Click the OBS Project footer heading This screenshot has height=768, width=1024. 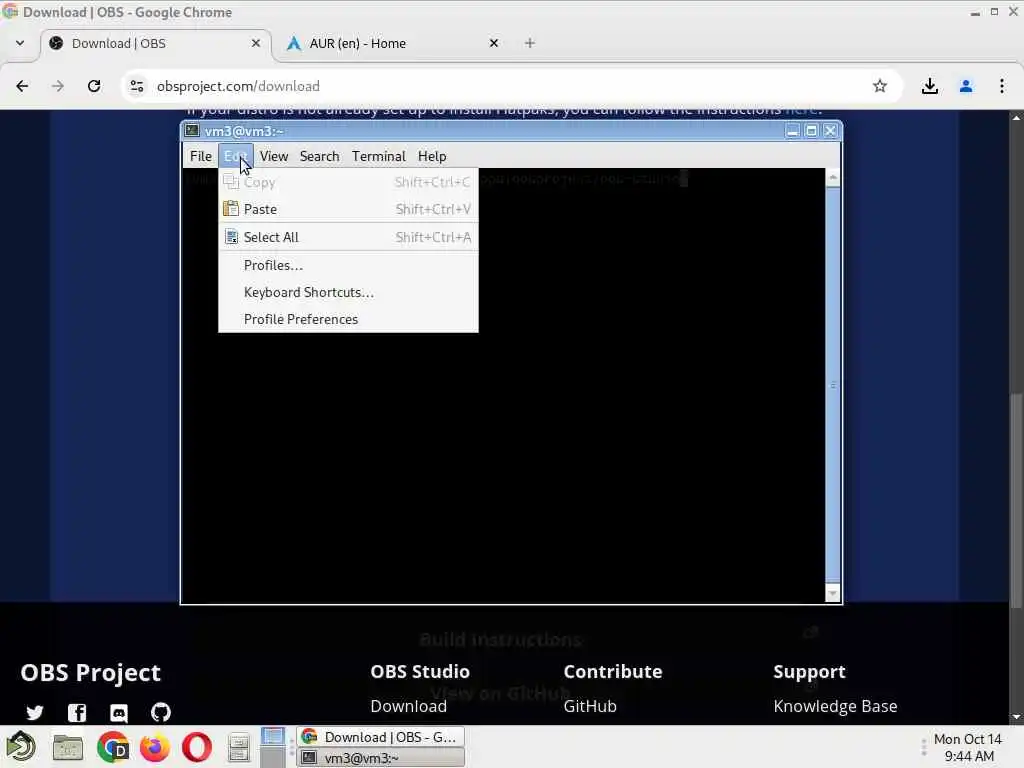click(x=90, y=672)
